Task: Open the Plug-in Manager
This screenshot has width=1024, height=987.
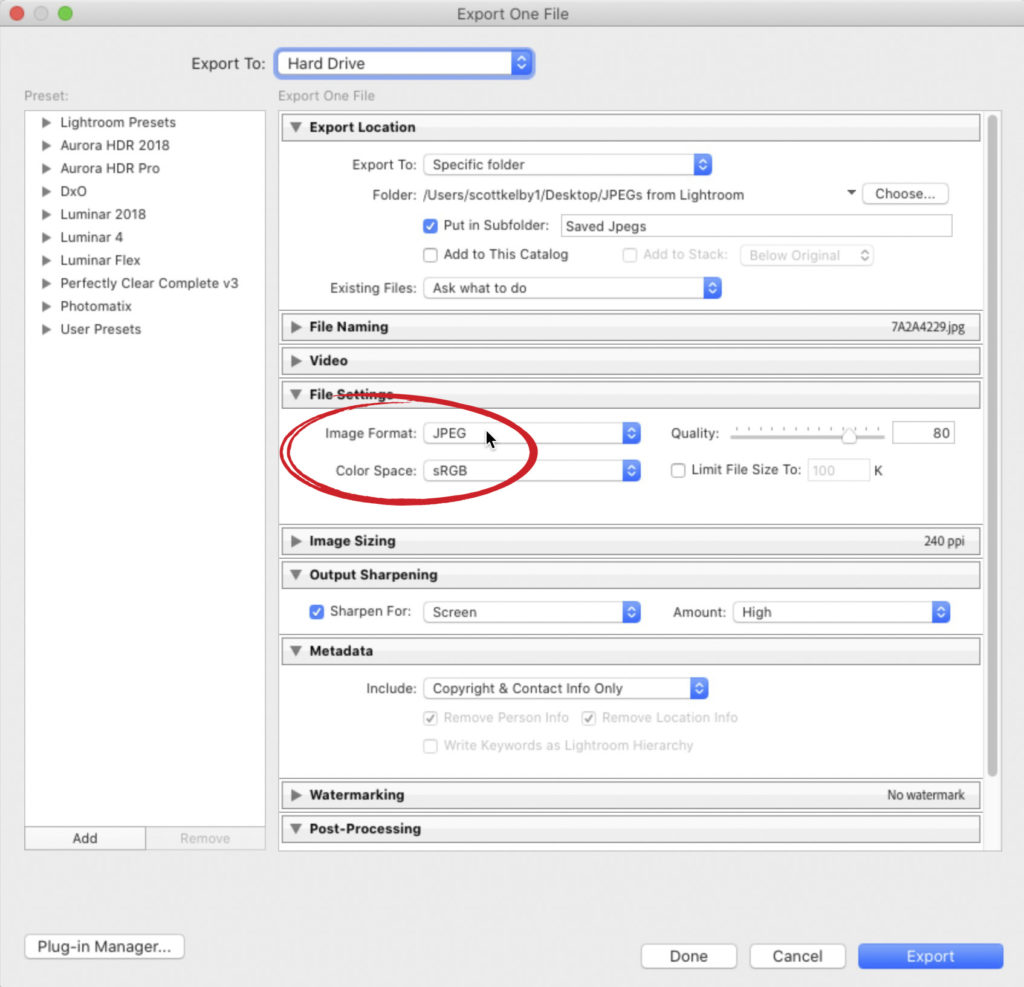Action: 104,946
